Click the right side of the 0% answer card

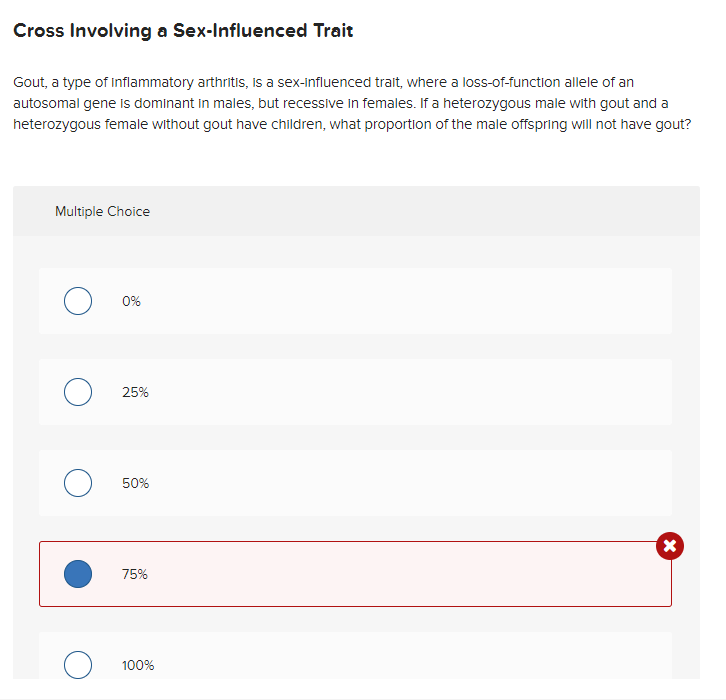[509, 301]
